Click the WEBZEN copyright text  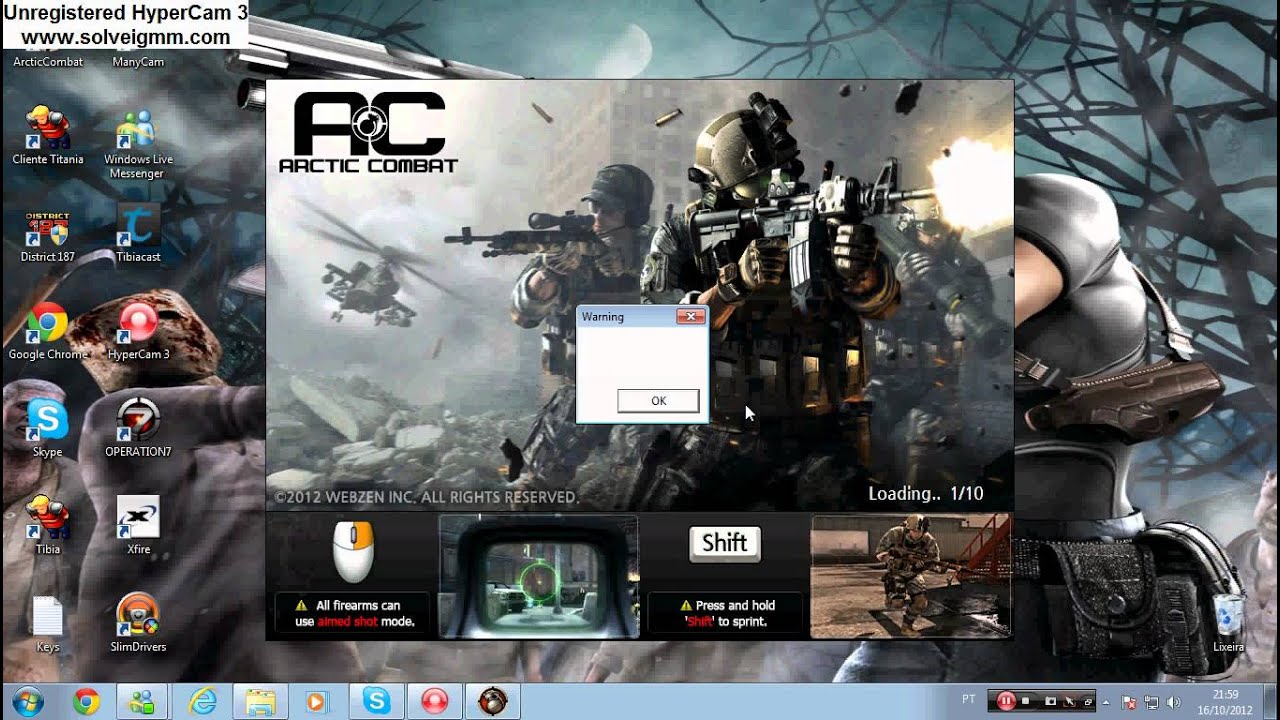point(427,497)
